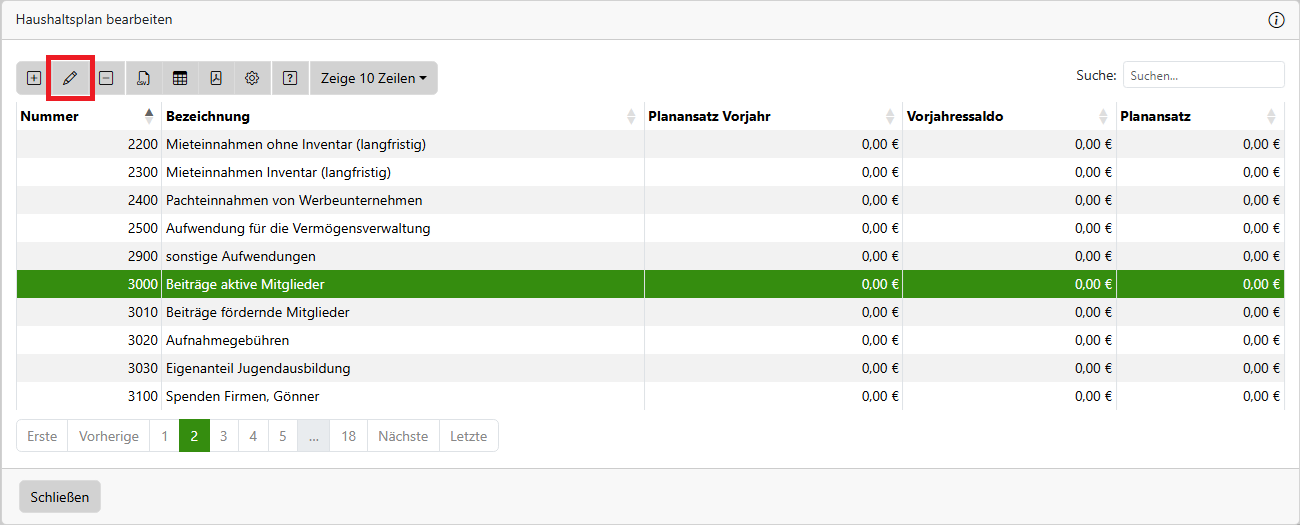Select the row 'Spenden Firmen, Gönner'
The height and width of the screenshot is (525, 1300).
(x=400, y=397)
